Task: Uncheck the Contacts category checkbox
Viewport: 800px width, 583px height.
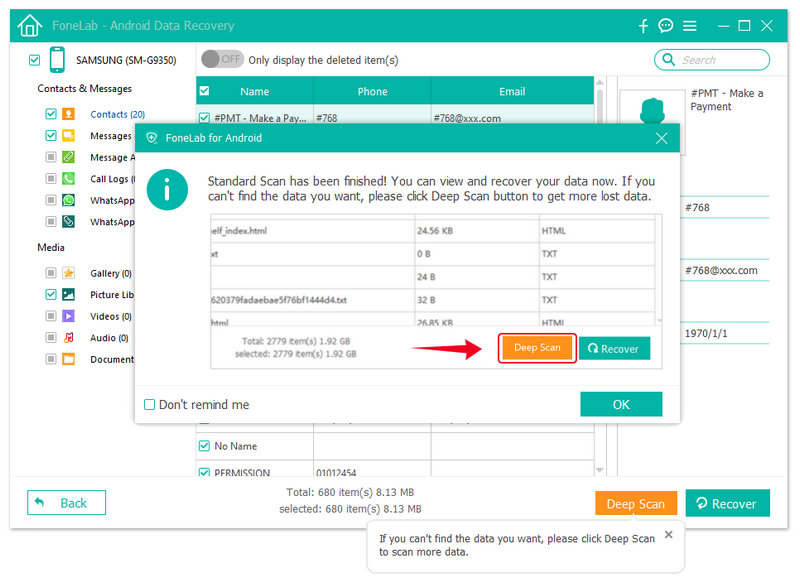Action: [51, 114]
